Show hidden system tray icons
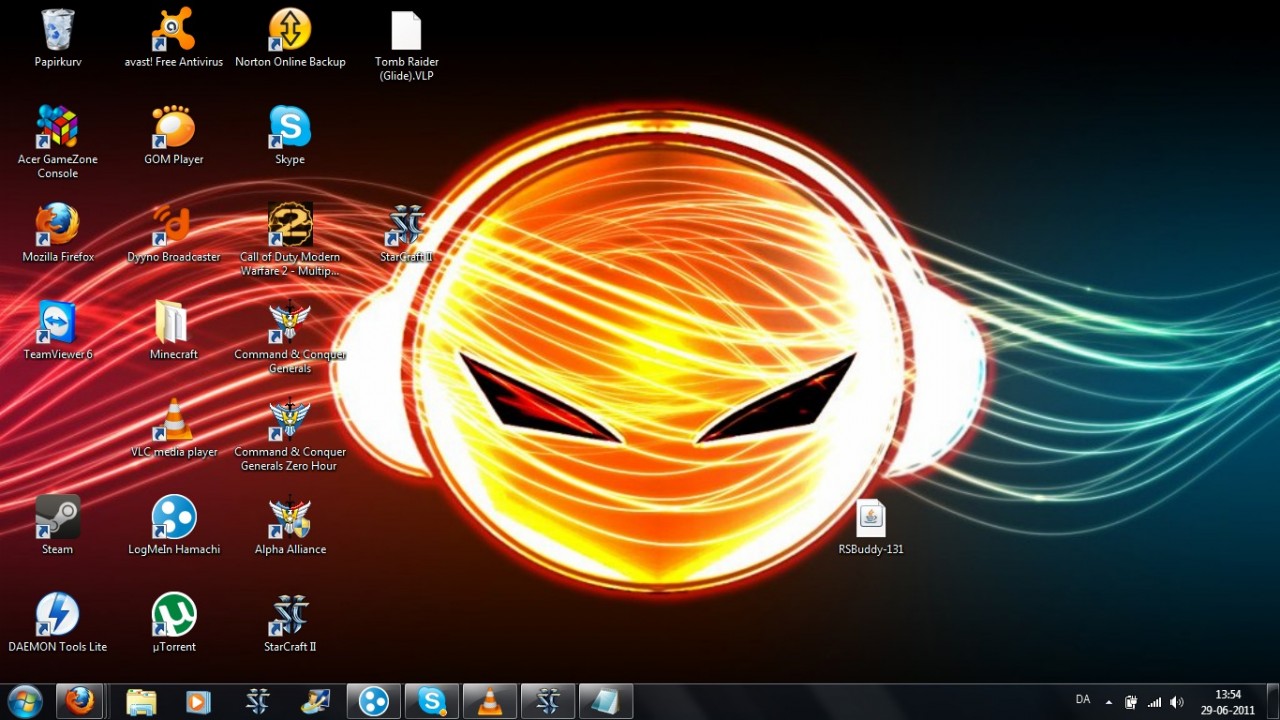Screen dimensions: 1280x720 1108,701
